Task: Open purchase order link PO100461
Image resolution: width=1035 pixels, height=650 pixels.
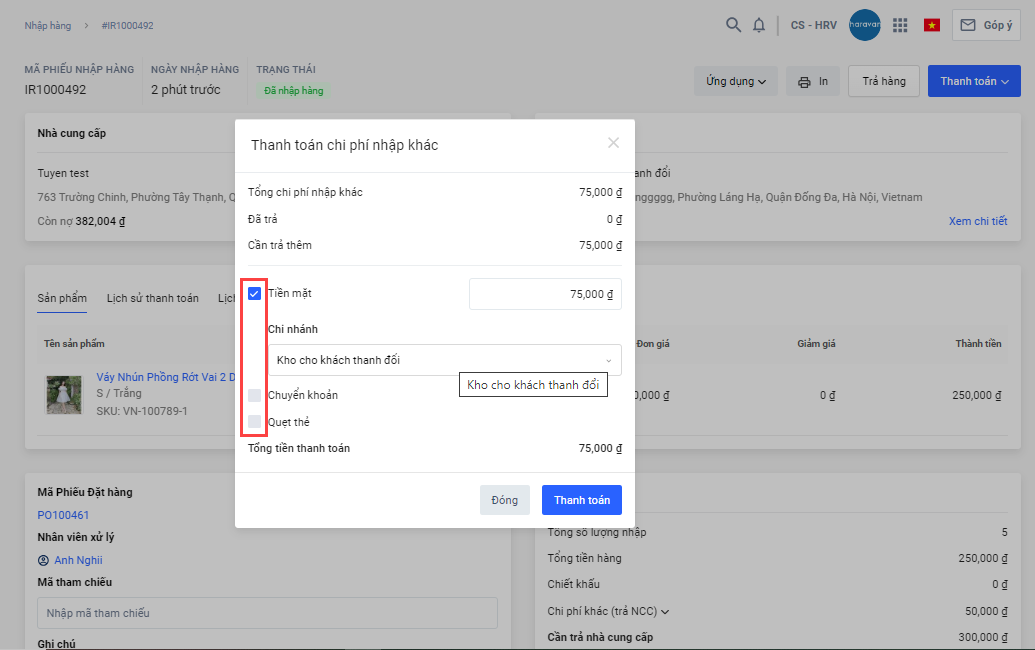Action: [63, 515]
